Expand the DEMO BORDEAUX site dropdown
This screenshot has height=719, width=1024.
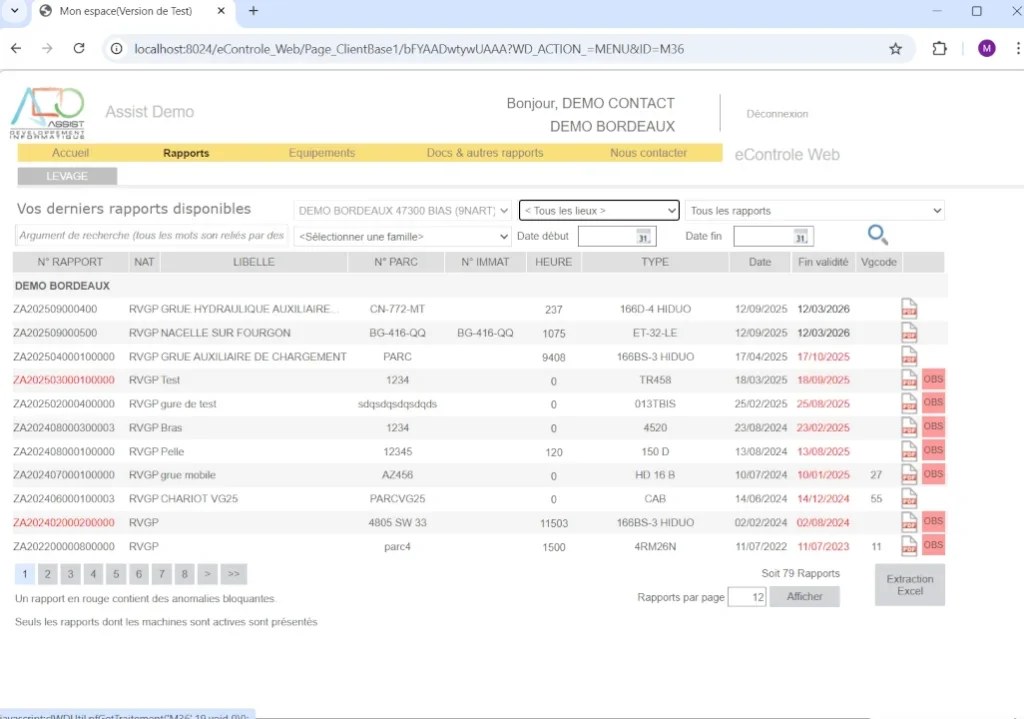(403, 211)
